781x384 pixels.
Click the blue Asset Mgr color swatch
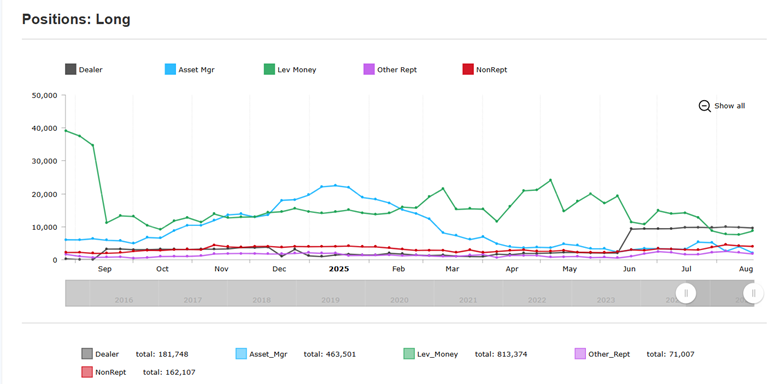point(170,70)
